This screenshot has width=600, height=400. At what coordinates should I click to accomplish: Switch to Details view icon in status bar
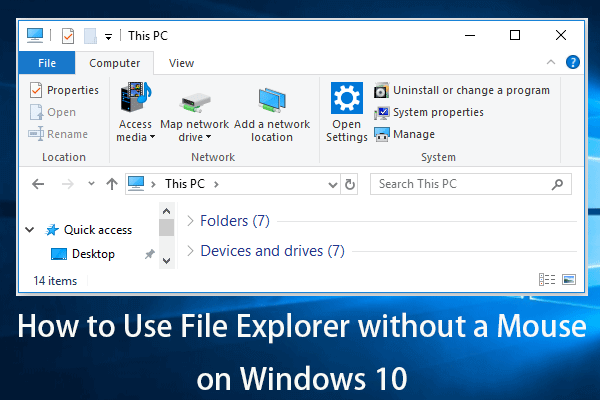point(547,280)
